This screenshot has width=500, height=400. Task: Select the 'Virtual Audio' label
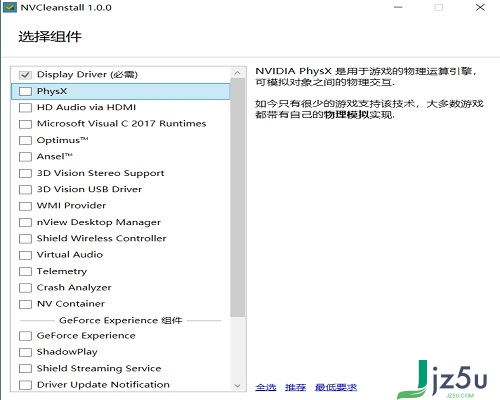point(70,255)
